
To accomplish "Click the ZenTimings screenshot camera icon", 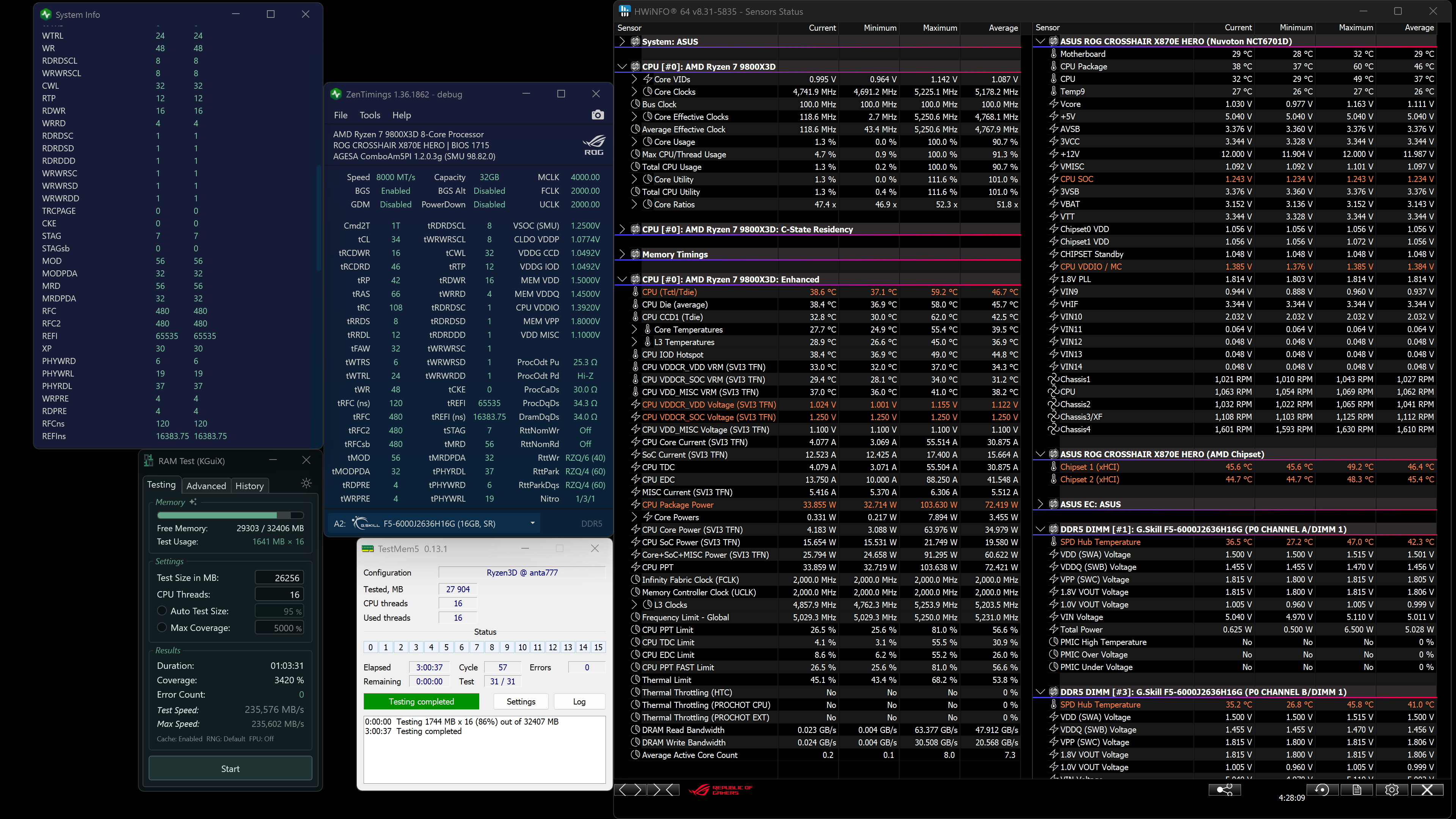I will tap(598, 115).
